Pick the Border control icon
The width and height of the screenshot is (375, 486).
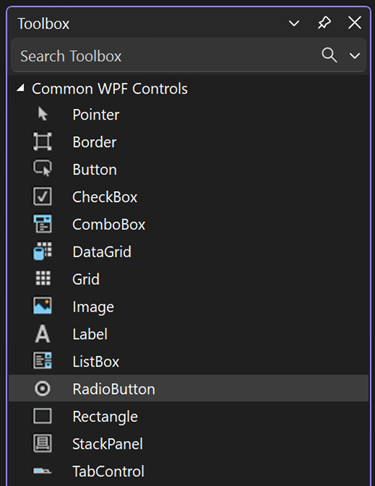(42, 142)
